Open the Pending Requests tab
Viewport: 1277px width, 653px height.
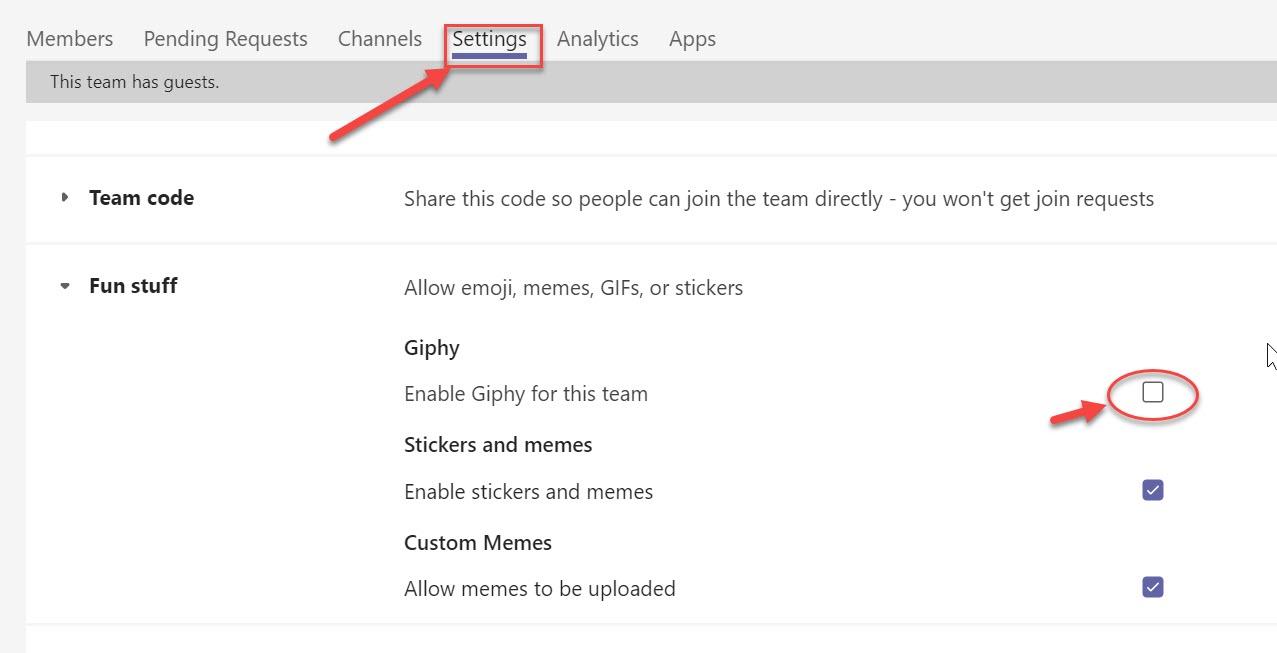[x=225, y=38]
